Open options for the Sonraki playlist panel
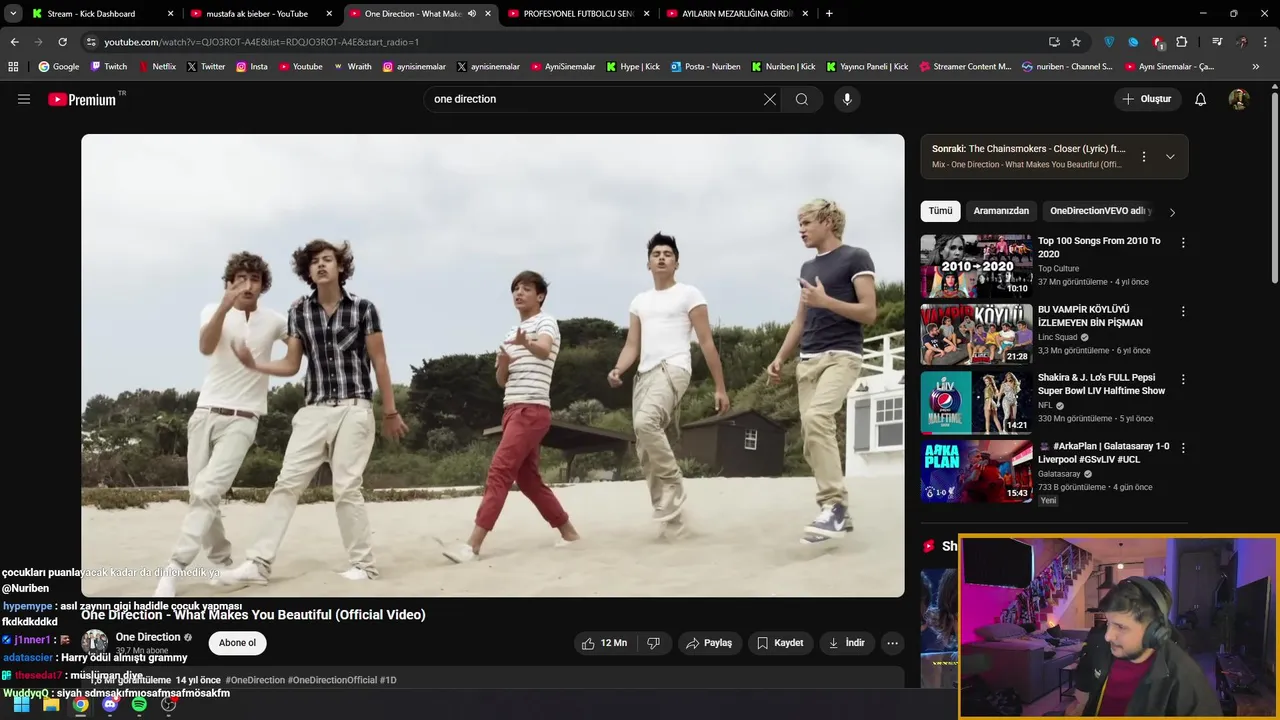The width and height of the screenshot is (1280, 720). point(1144,157)
